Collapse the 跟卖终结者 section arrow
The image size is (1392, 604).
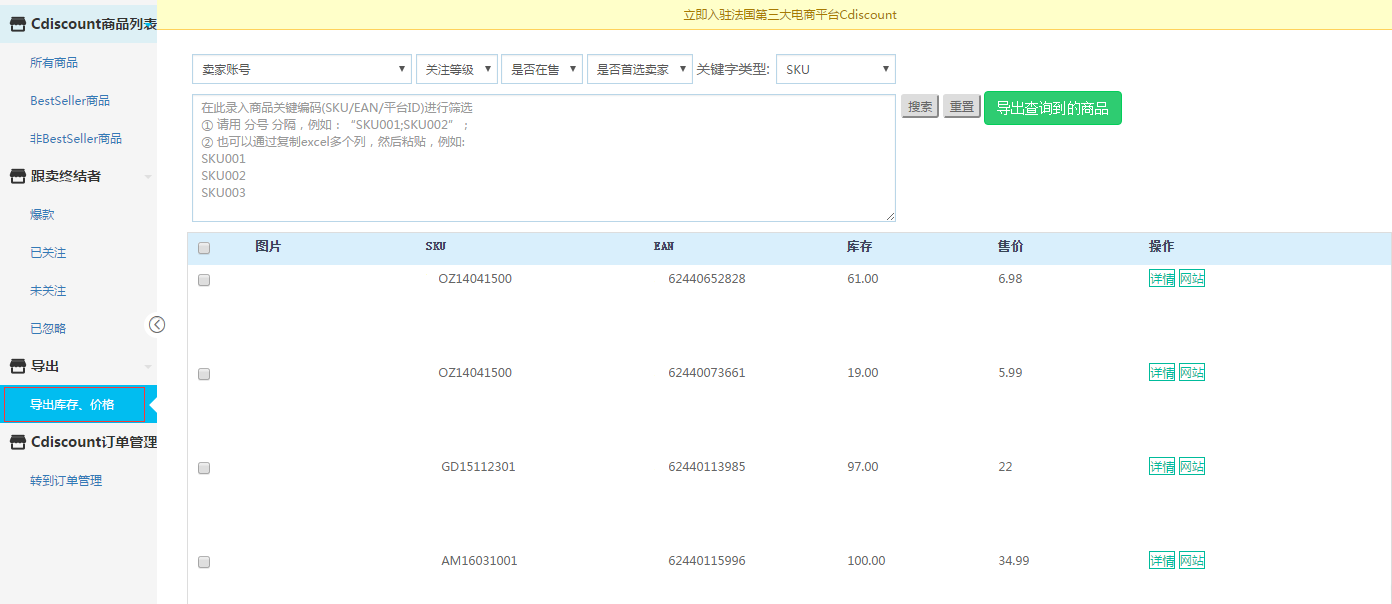148,177
